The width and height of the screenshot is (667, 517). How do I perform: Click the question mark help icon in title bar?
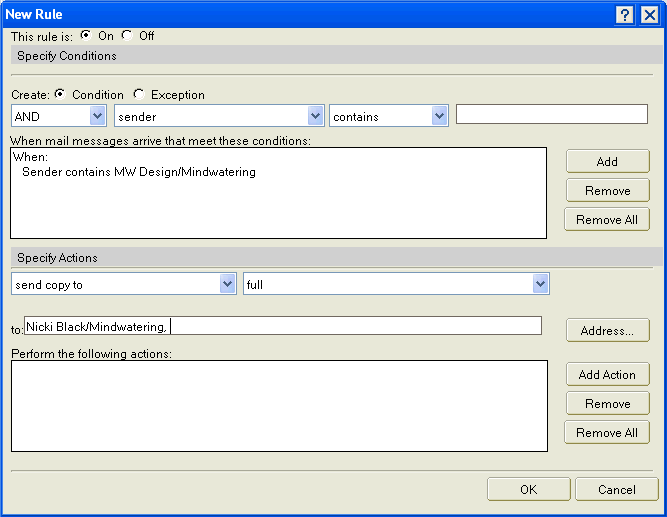(625, 14)
